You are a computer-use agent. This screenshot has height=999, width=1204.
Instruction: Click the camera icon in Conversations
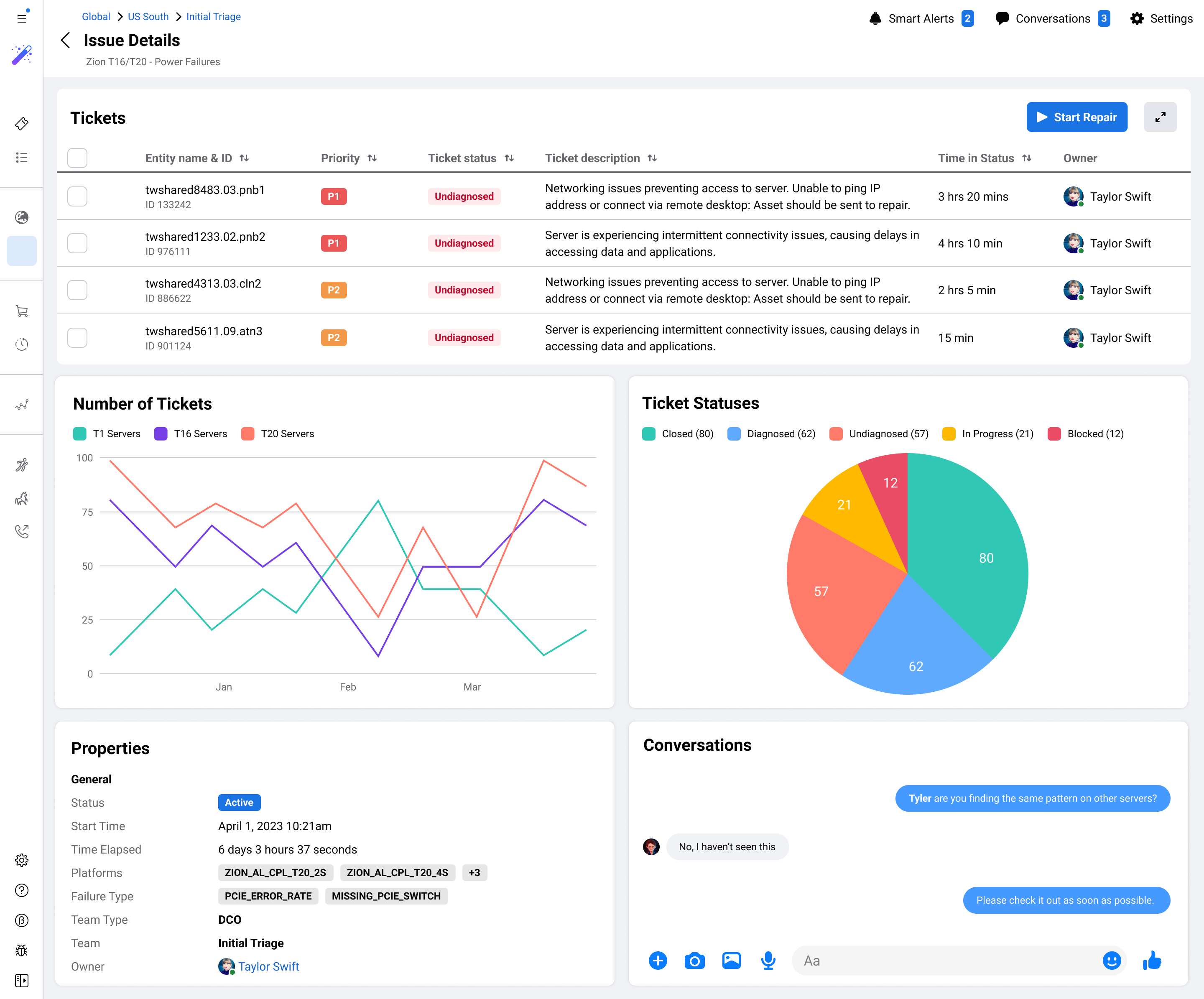click(x=694, y=961)
